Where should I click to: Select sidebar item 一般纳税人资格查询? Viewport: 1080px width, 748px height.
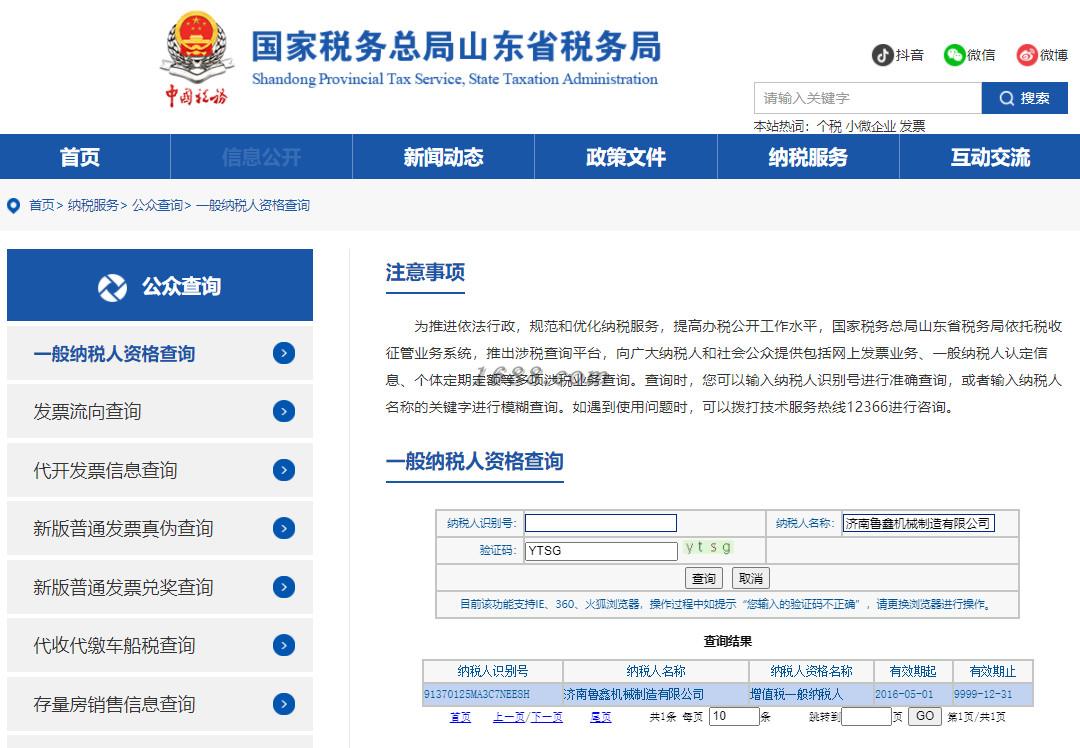pos(160,353)
